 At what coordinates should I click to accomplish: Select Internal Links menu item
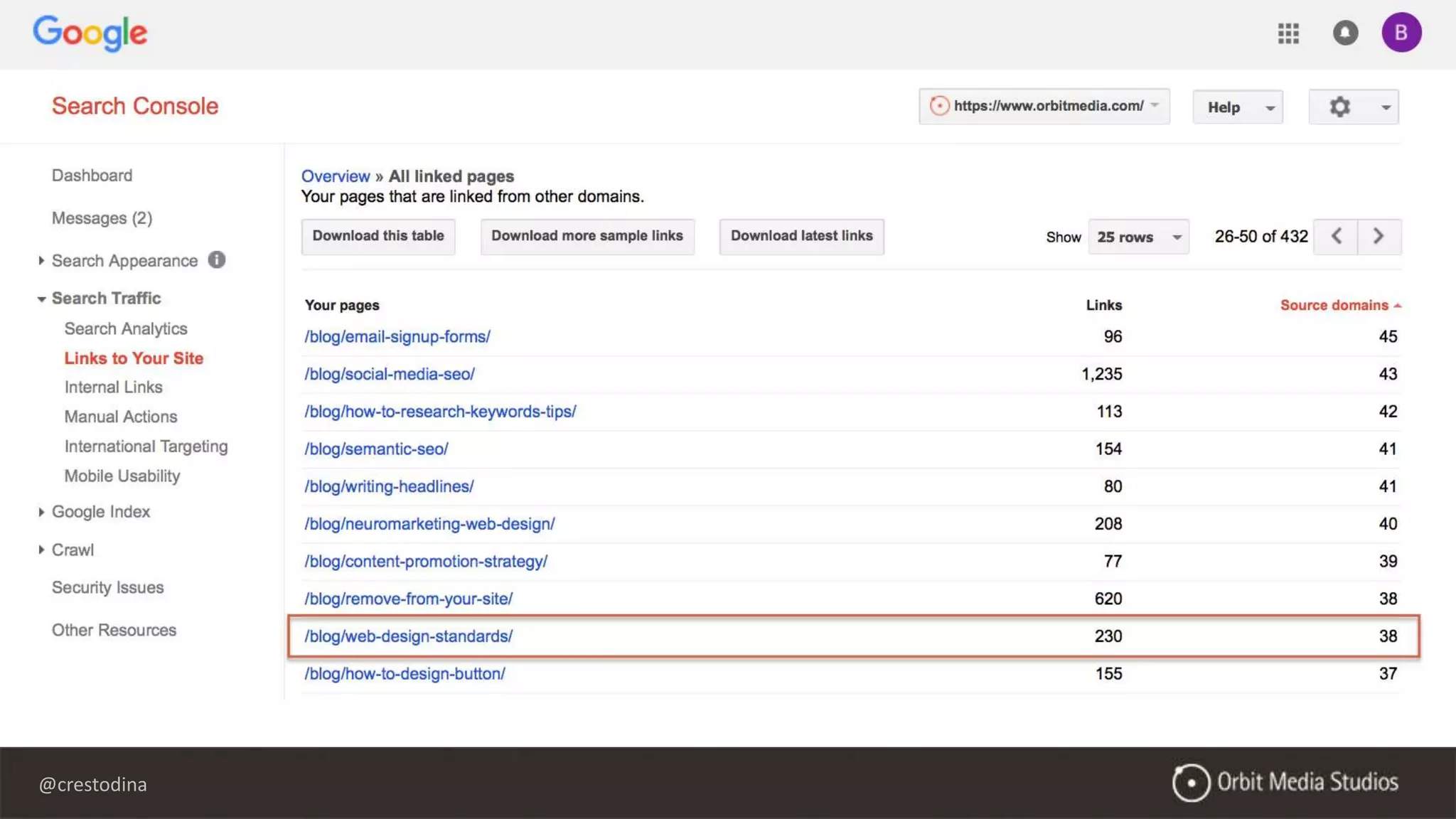(113, 387)
